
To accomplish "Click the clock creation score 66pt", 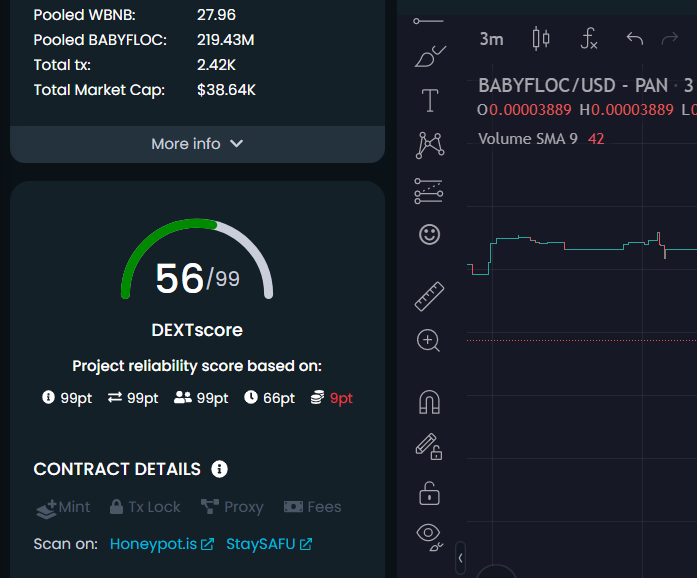I will (x=269, y=398).
